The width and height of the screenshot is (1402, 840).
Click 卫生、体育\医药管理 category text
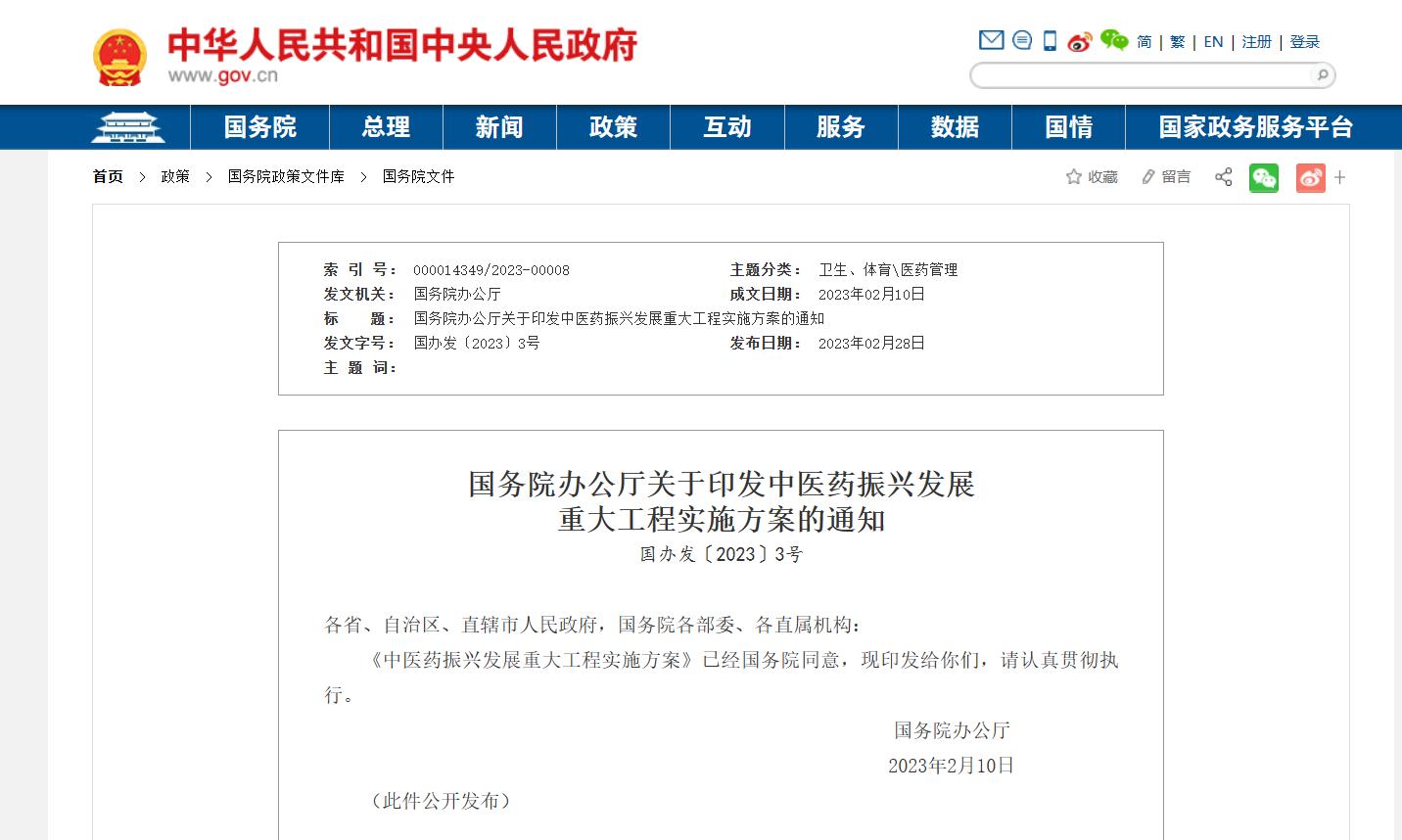(888, 270)
